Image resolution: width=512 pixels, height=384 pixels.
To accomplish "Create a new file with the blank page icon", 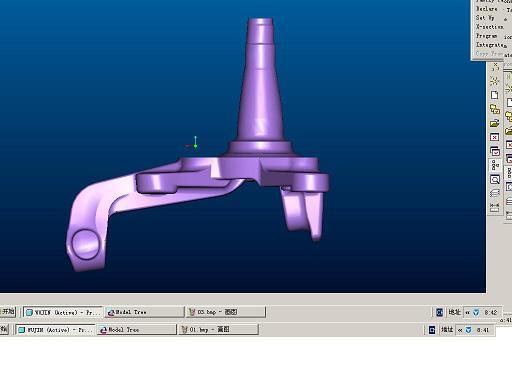I will click(x=495, y=95).
